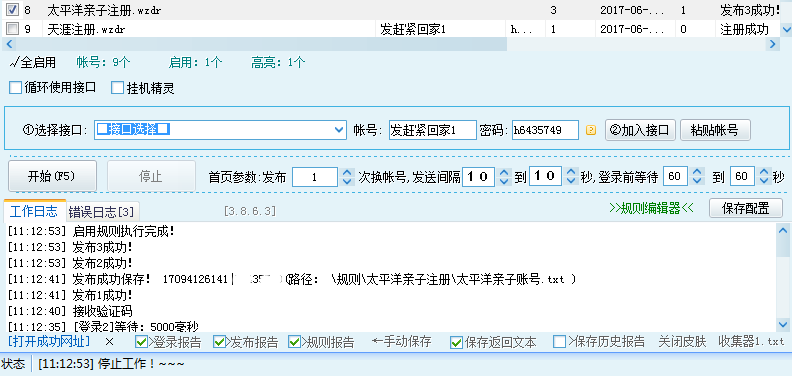Click 开始(F5) button
The image size is (792, 376).
(52, 176)
